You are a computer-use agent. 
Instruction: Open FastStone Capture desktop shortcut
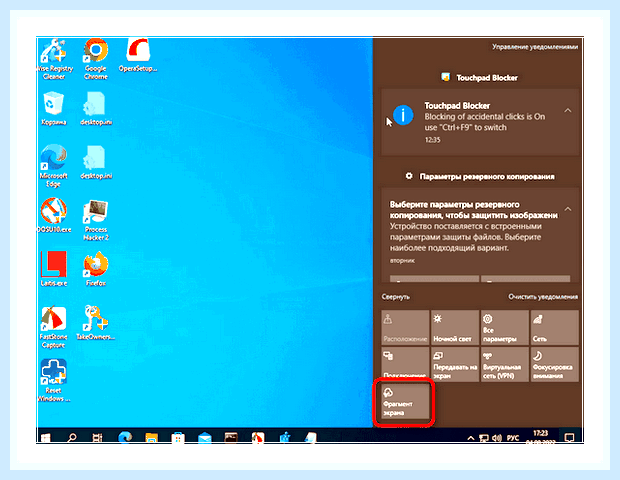[x=54, y=327]
